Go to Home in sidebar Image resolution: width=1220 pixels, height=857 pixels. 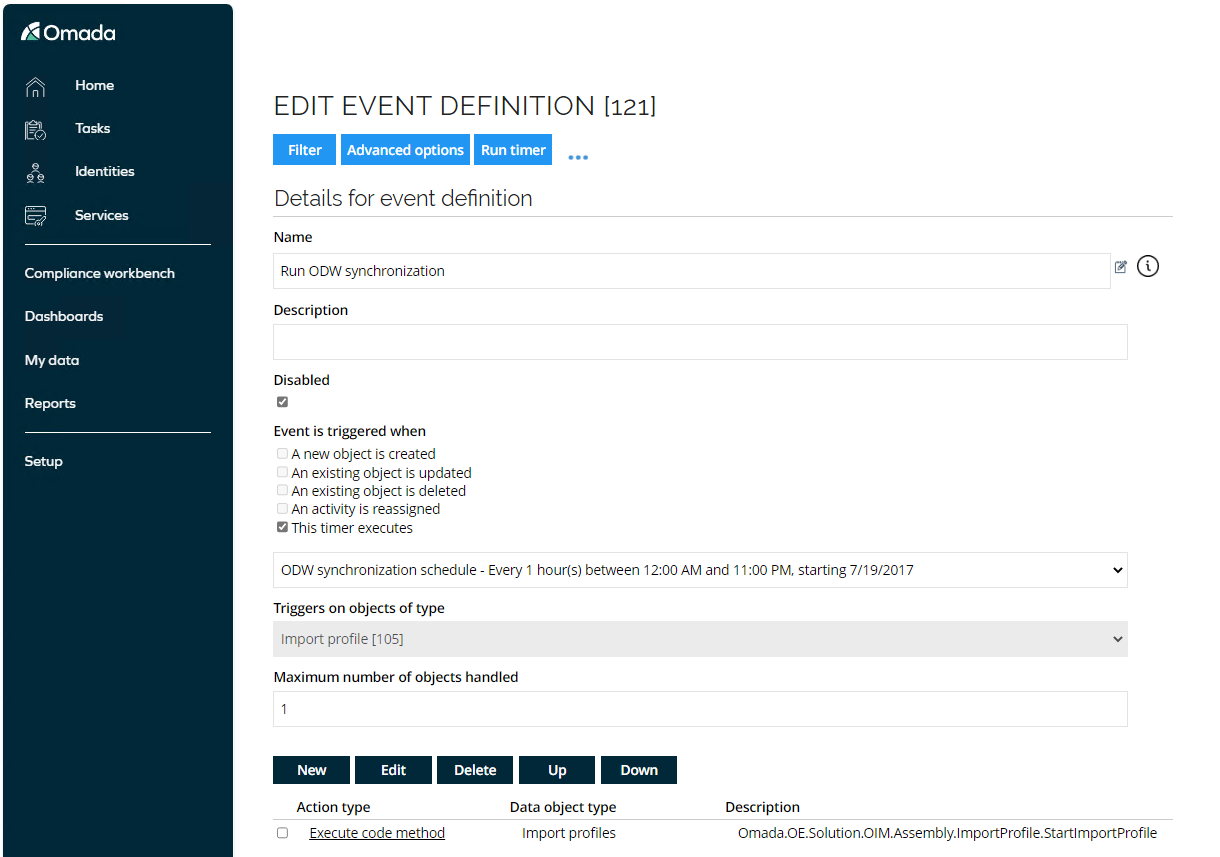click(x=94, y=86)
